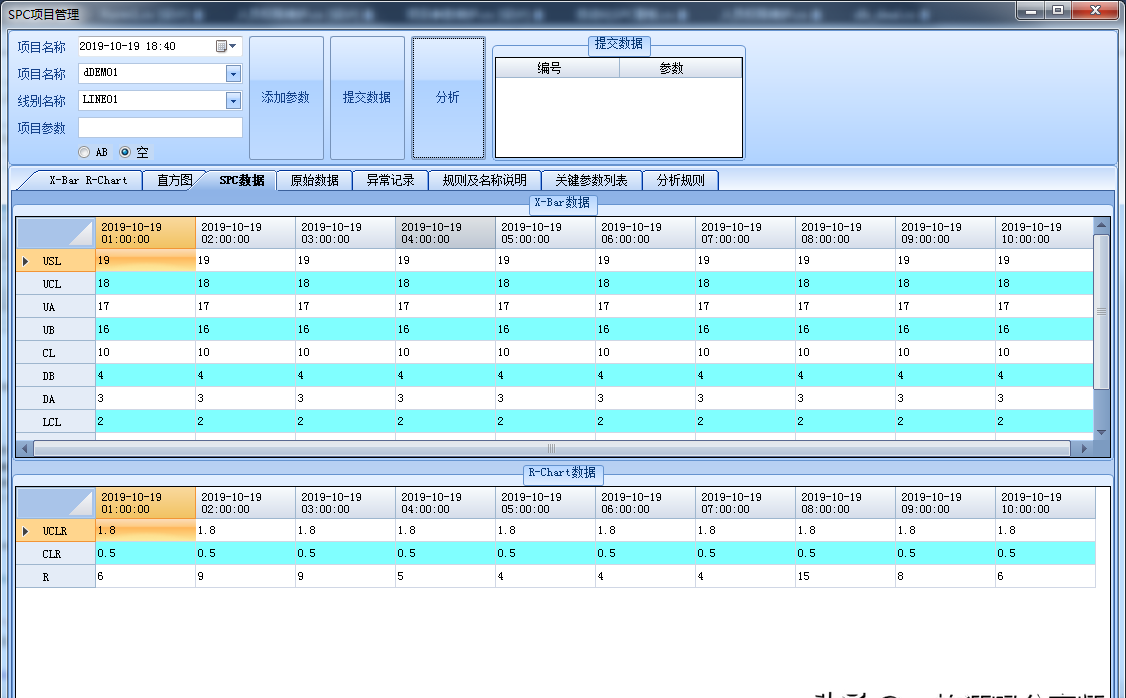Click the 分析 button
Image resolution: width=1126 pixels, height=698 pixels.
448,98
